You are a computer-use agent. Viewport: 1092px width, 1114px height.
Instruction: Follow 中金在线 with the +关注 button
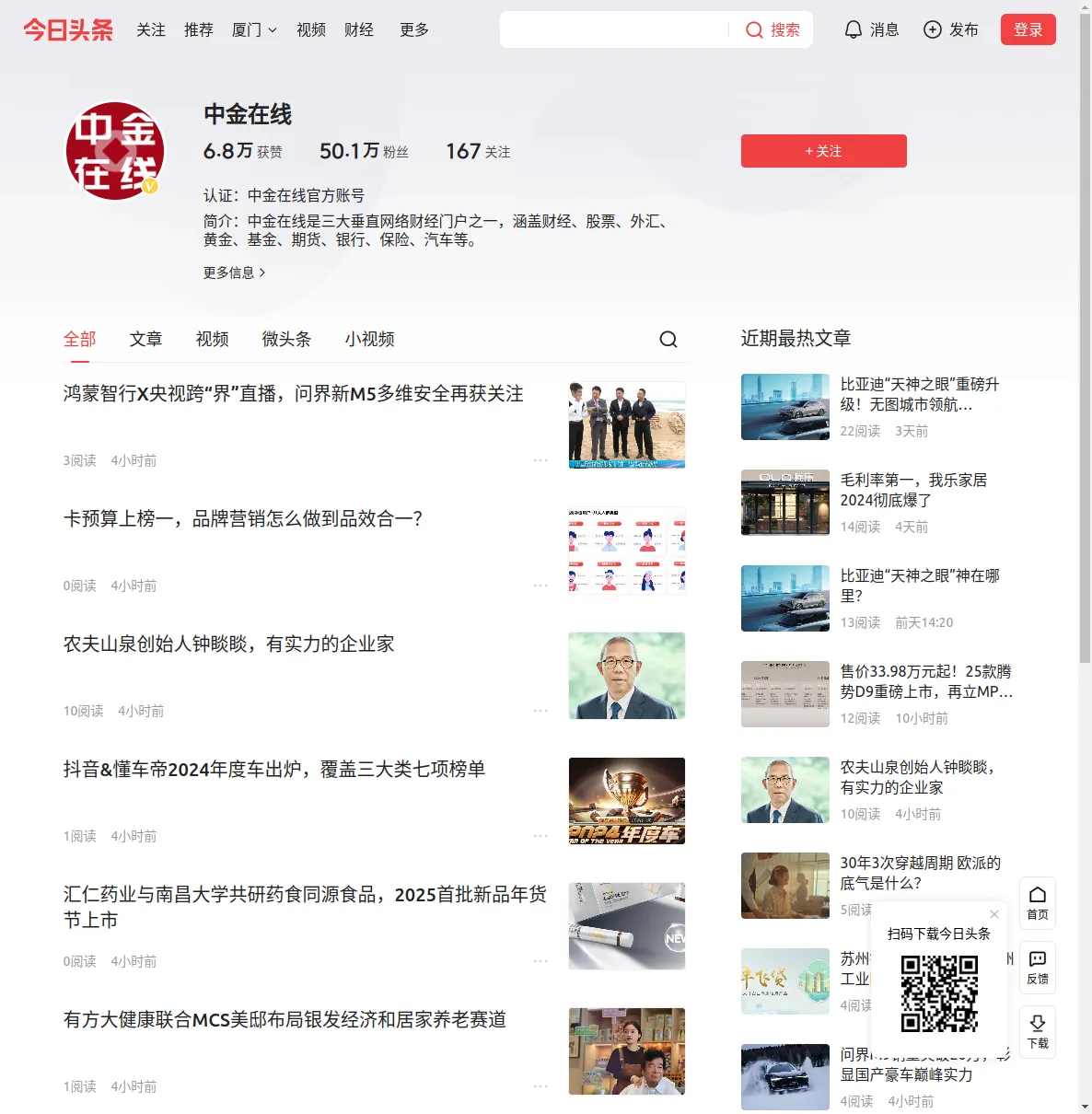[x=824, y=151]
